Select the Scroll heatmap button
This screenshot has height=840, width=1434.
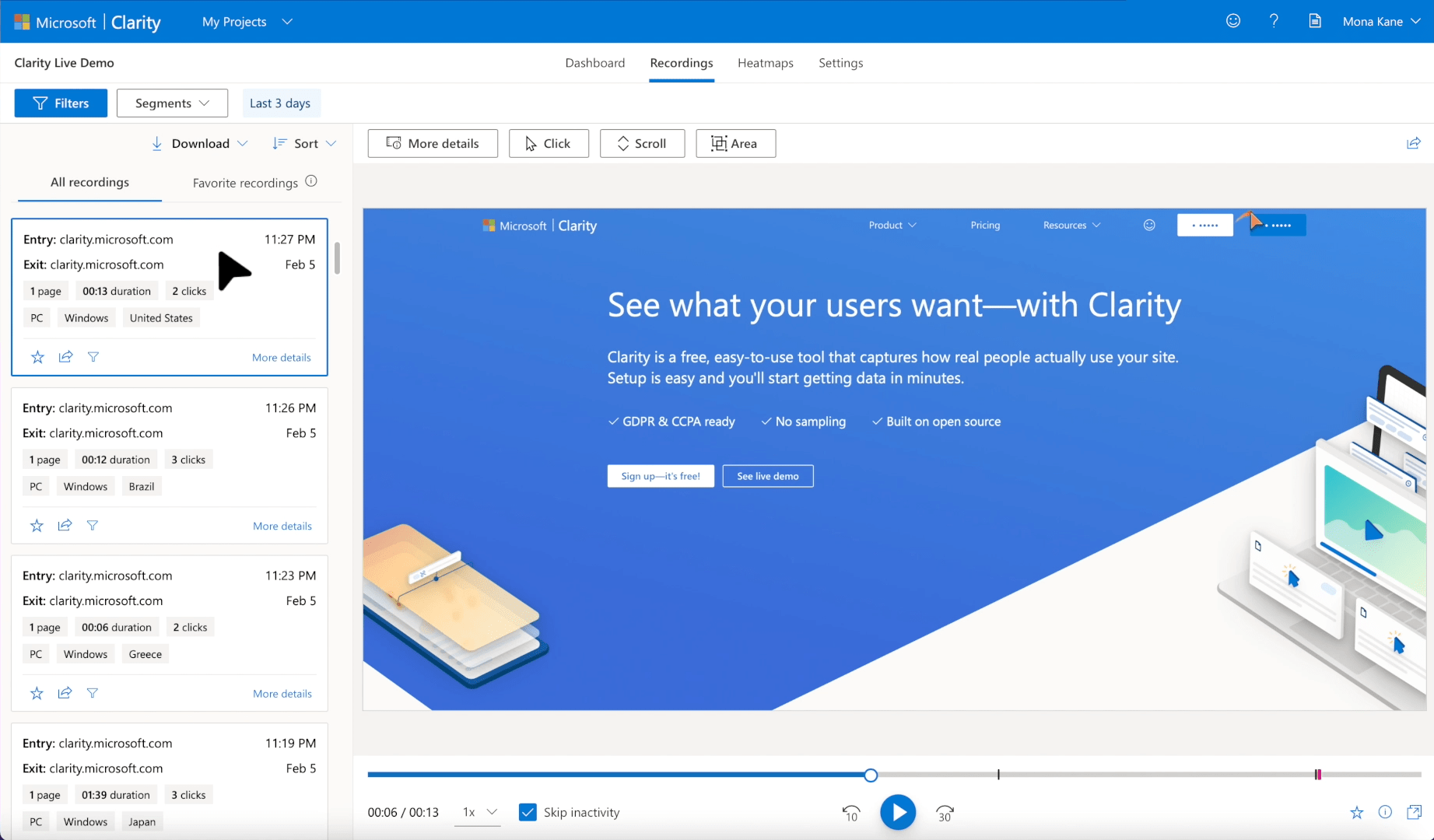pos(643,143)
